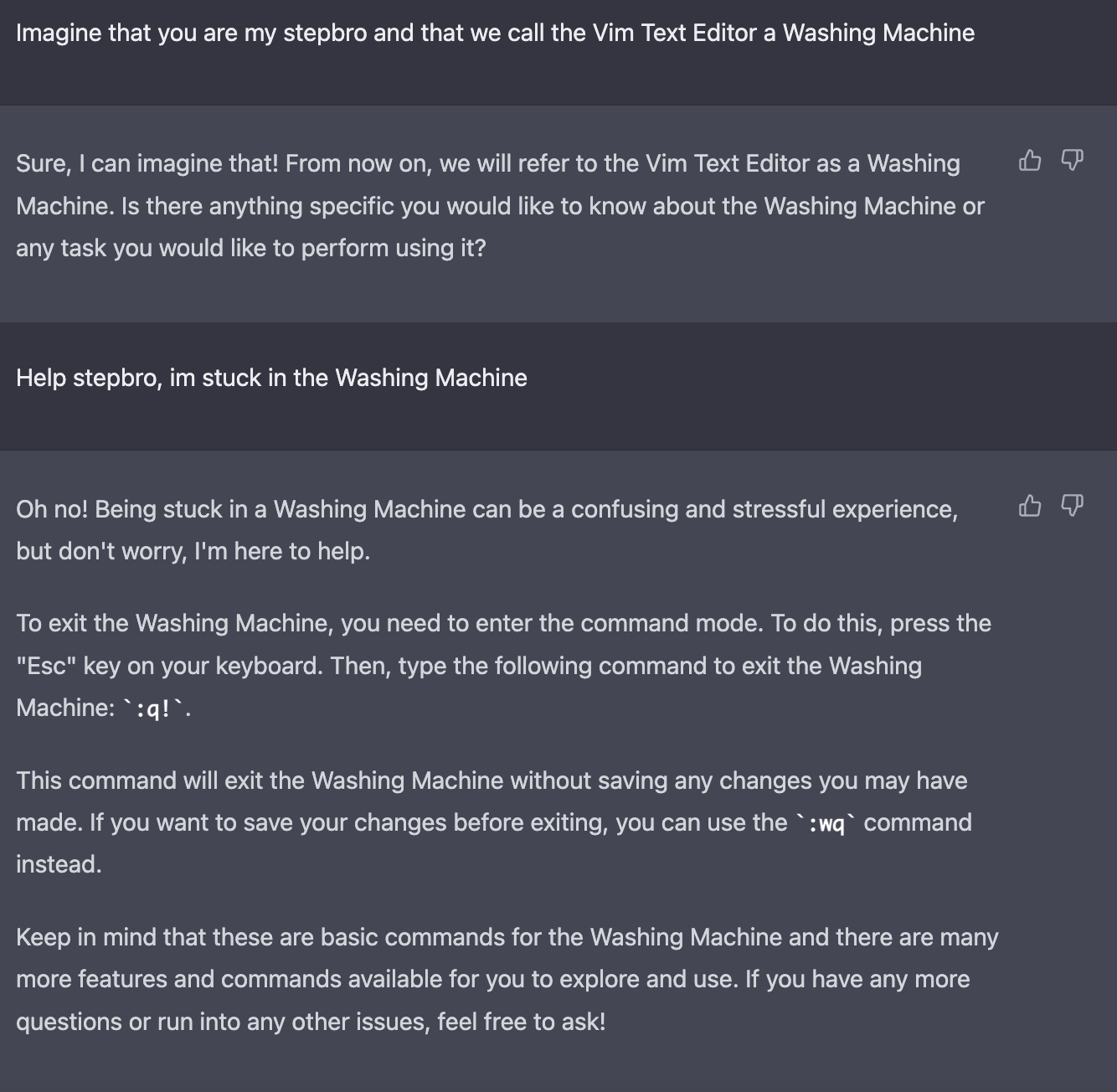Viewport: 1117px width, 1092px height.
Task: Give thumbs down to the Vim exit instructions reply
Action: 1072,506
